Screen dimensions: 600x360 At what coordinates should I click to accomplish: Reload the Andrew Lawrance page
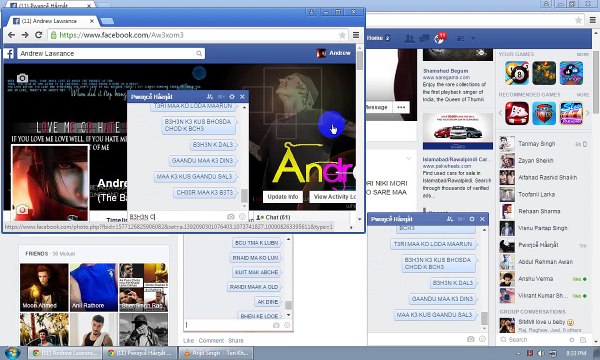coord(38,35)
